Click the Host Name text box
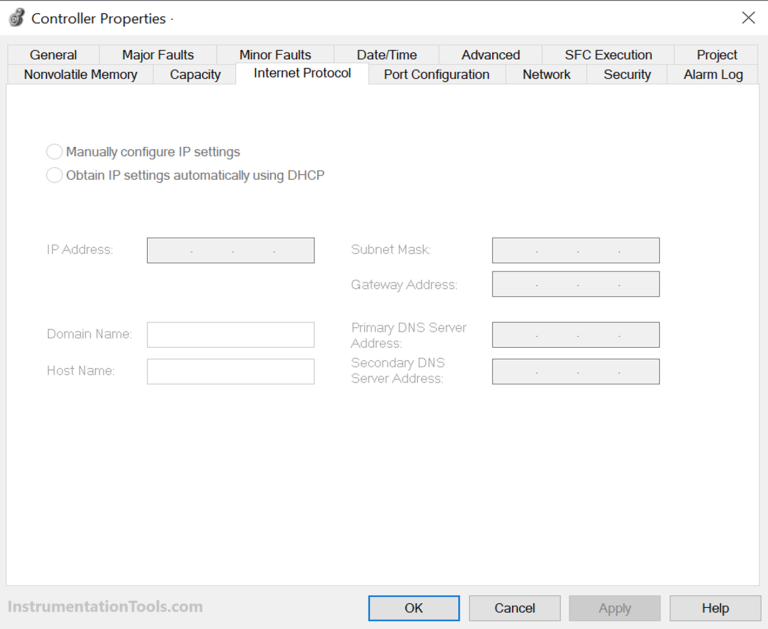The height and width of the screenshot is (629, 768). click(231, 371)
